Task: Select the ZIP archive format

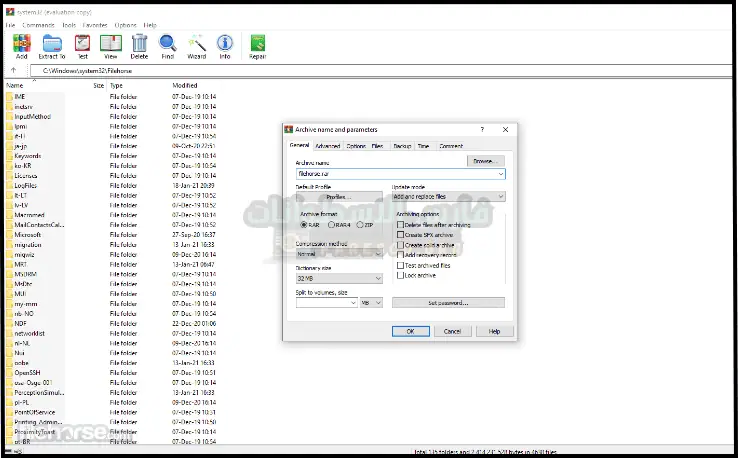Action: (357, 225)
